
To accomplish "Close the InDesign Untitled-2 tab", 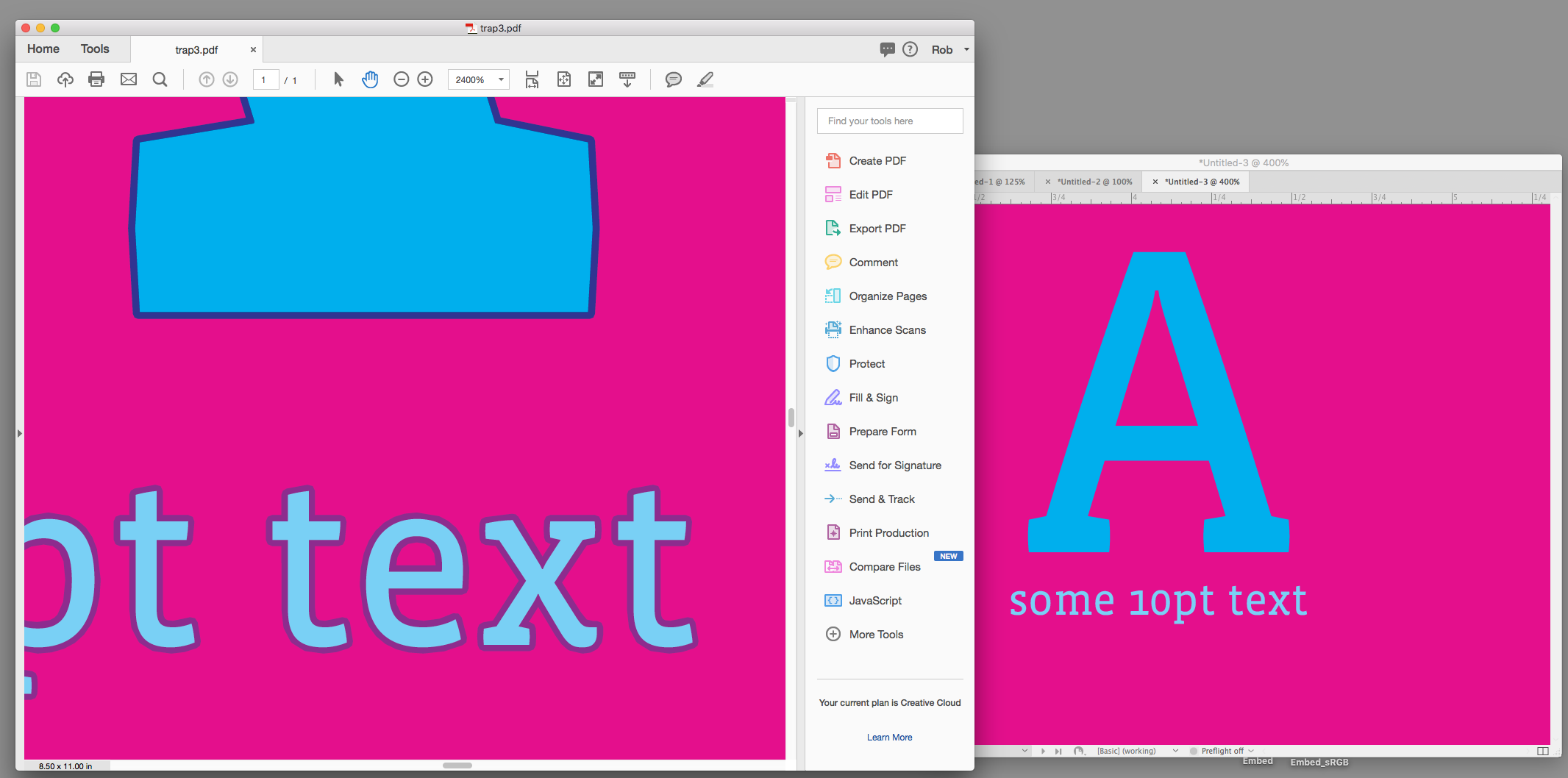I will tap(1047, 182).
